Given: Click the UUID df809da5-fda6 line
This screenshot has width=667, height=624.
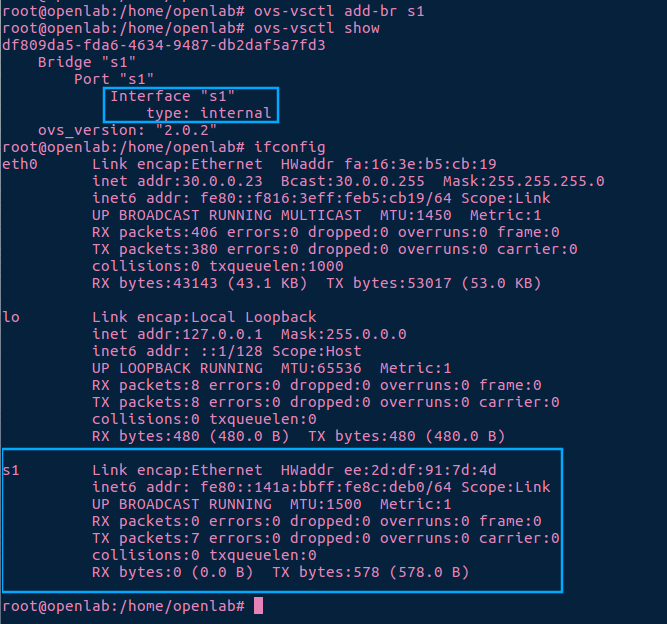Looking at the screenshot, I should tap(164, 45).
